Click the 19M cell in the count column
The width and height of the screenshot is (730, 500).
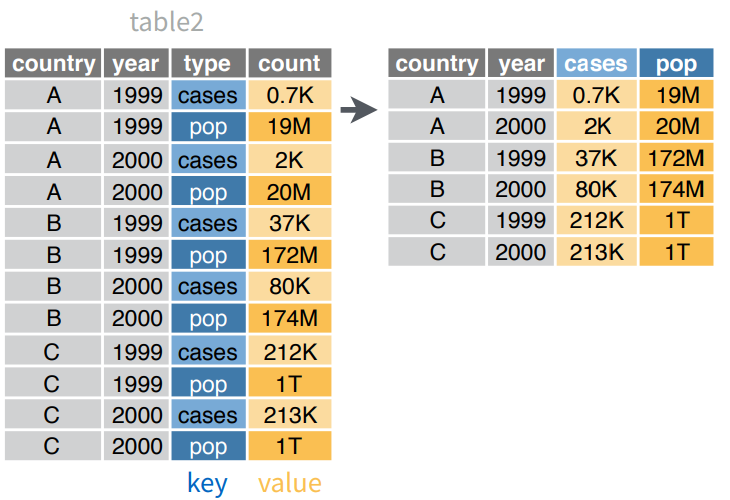click(x=290, y=127)
